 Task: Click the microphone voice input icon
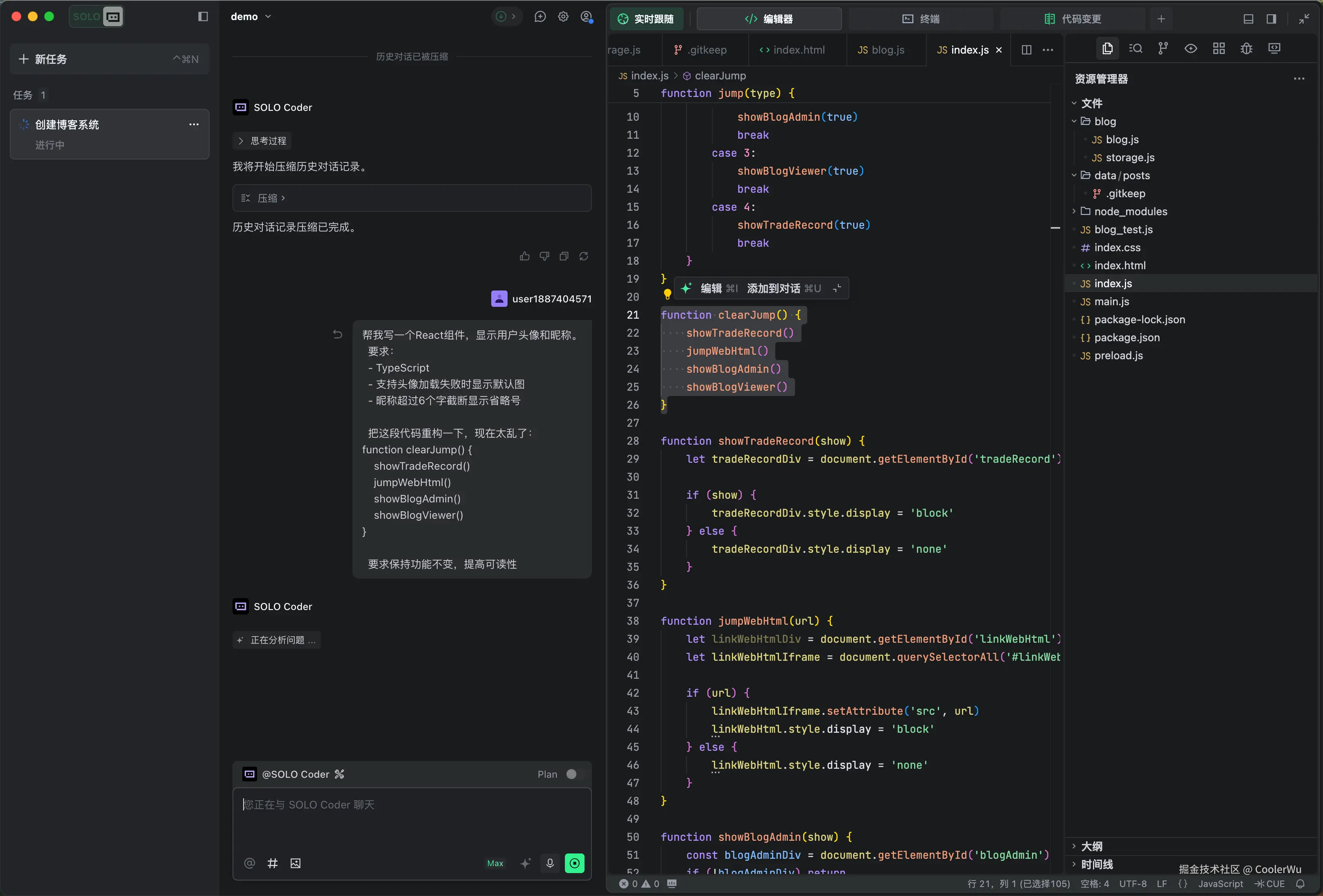(x=550, y=863)
